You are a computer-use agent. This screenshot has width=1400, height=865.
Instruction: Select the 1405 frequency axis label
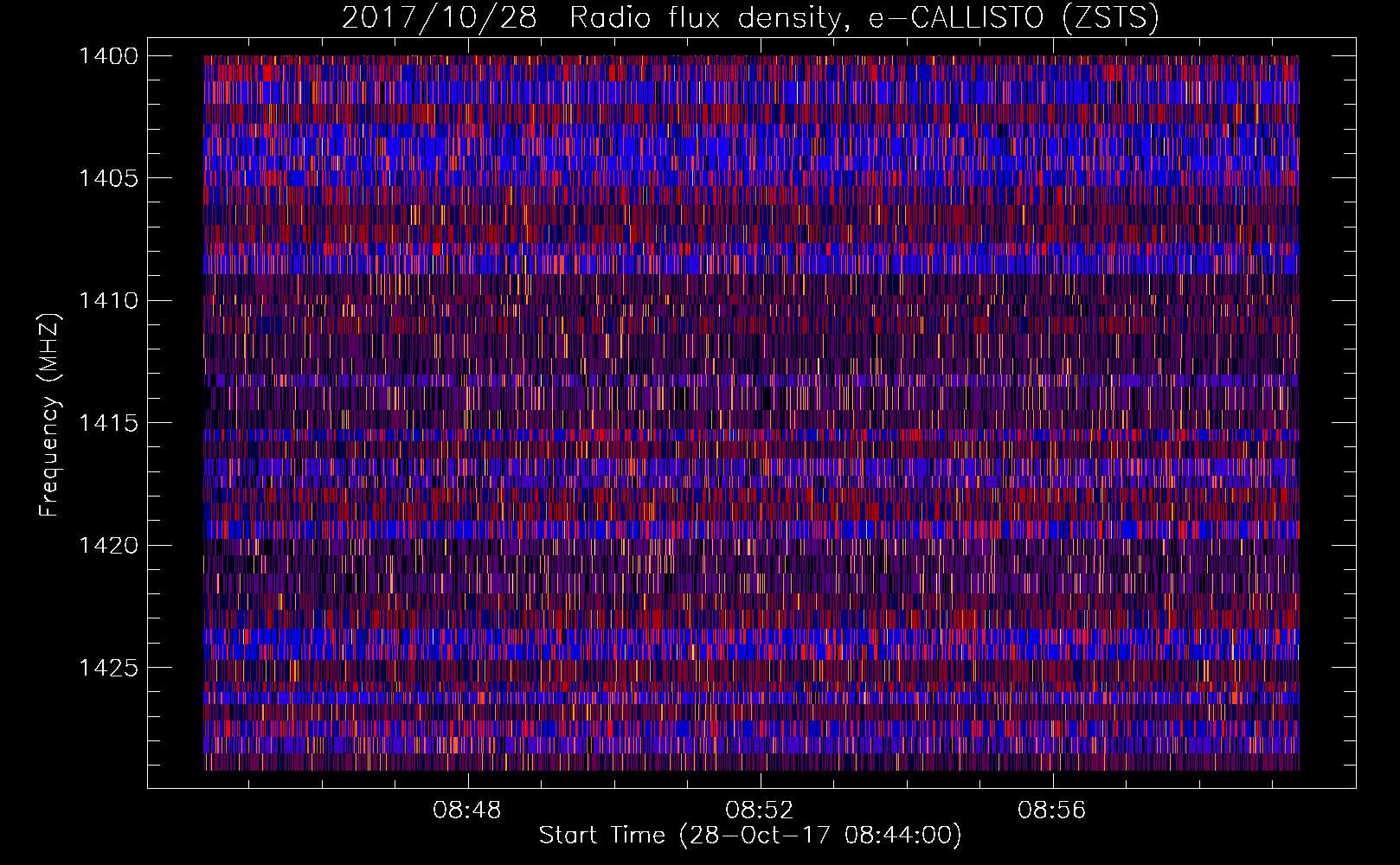coord(109,178)
